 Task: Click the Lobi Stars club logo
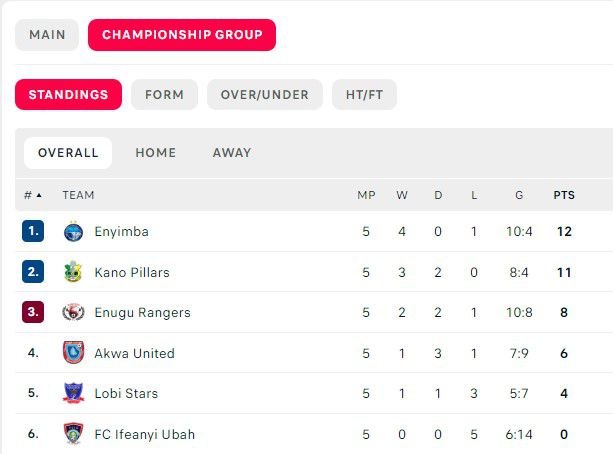click(x=73, y=393)
